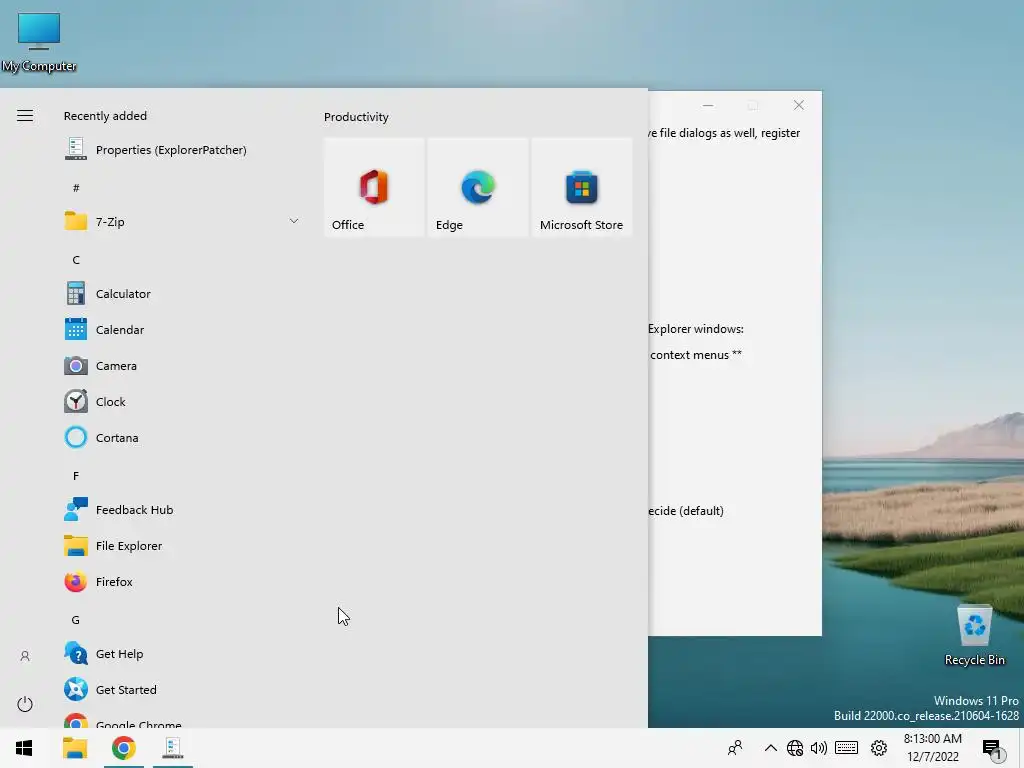This screenshot has width=1024, height=768.
Task: Open Google Chrome from the taskbar
Action: (x=123, y=748)
